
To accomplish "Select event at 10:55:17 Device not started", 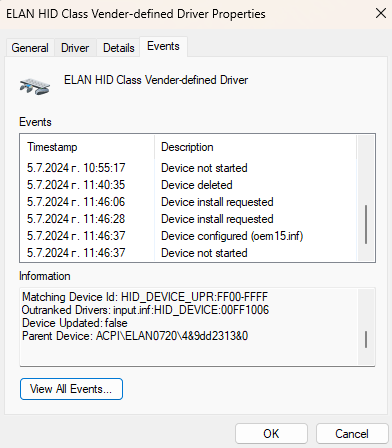I will [x=188, y=168].
